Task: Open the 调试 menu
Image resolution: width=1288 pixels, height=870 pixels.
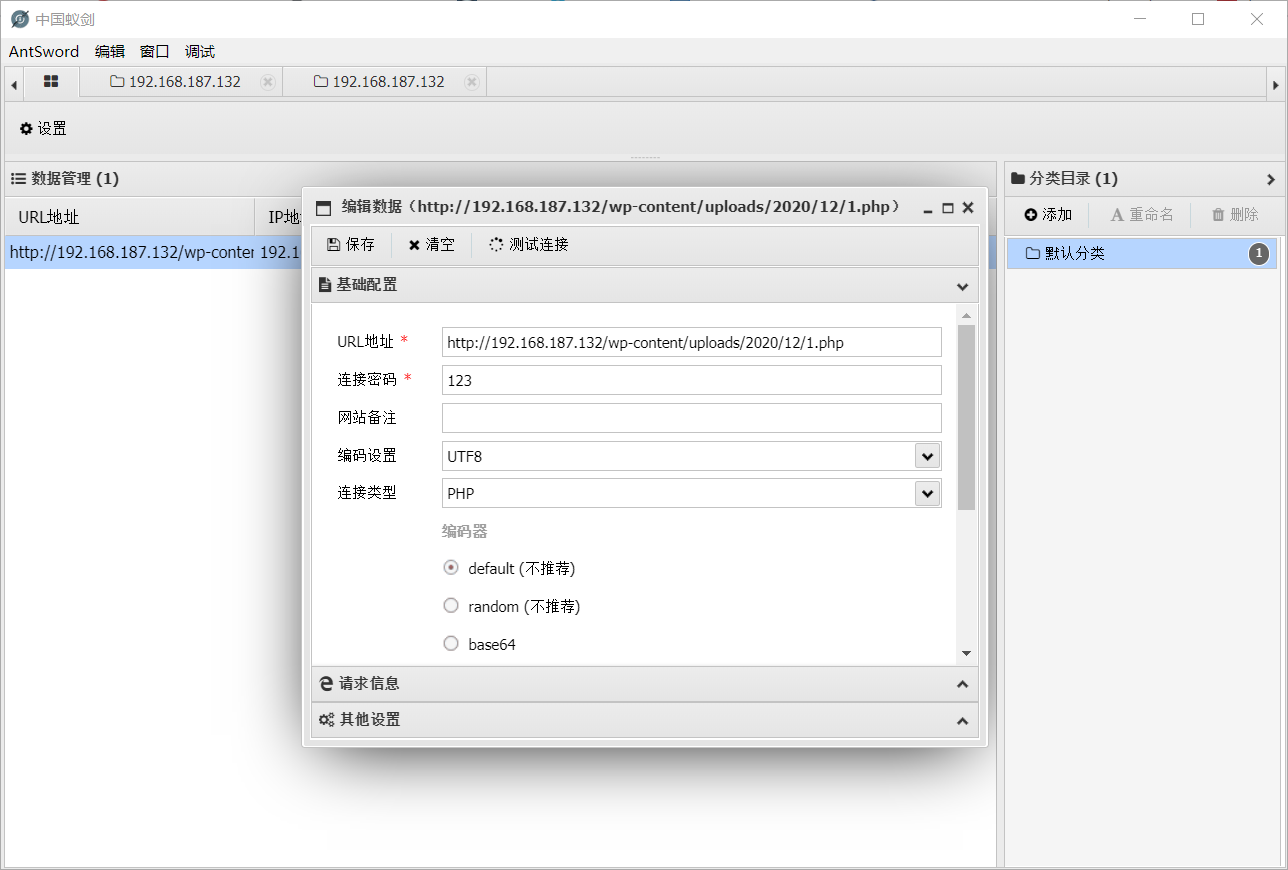Action: (x=200, y=52)
